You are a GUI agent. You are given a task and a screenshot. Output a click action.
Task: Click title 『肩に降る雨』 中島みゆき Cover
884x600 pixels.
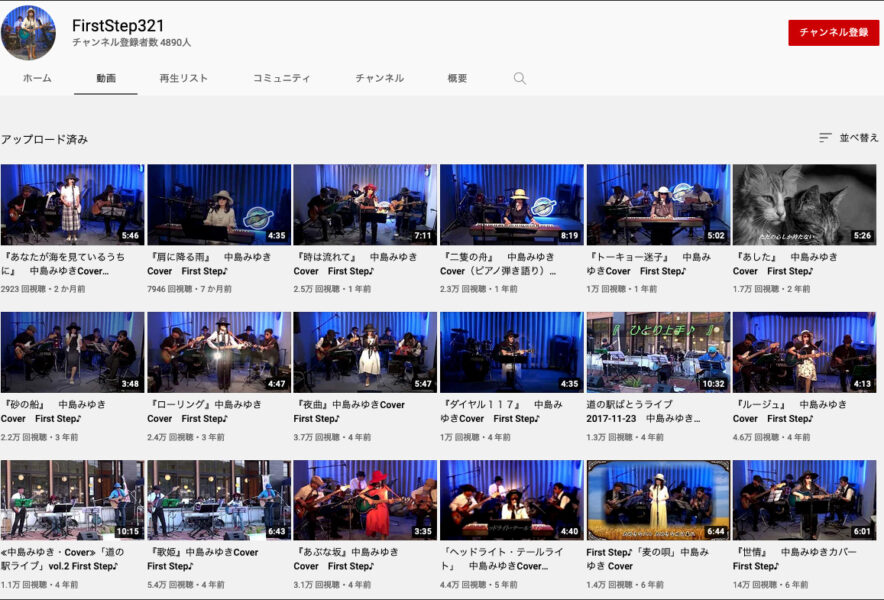pos(209,263)
